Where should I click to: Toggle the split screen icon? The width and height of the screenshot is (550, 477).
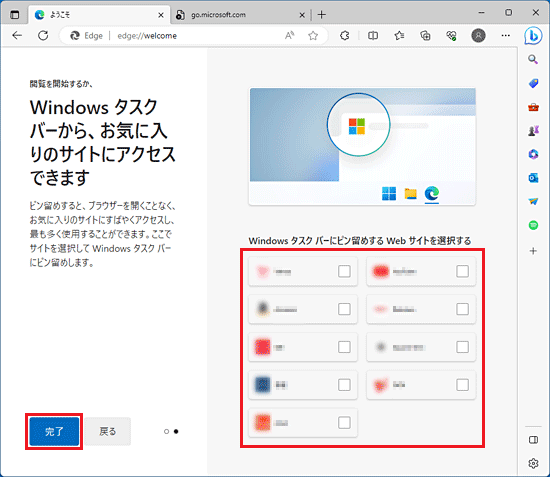click(x=373, y=35)
